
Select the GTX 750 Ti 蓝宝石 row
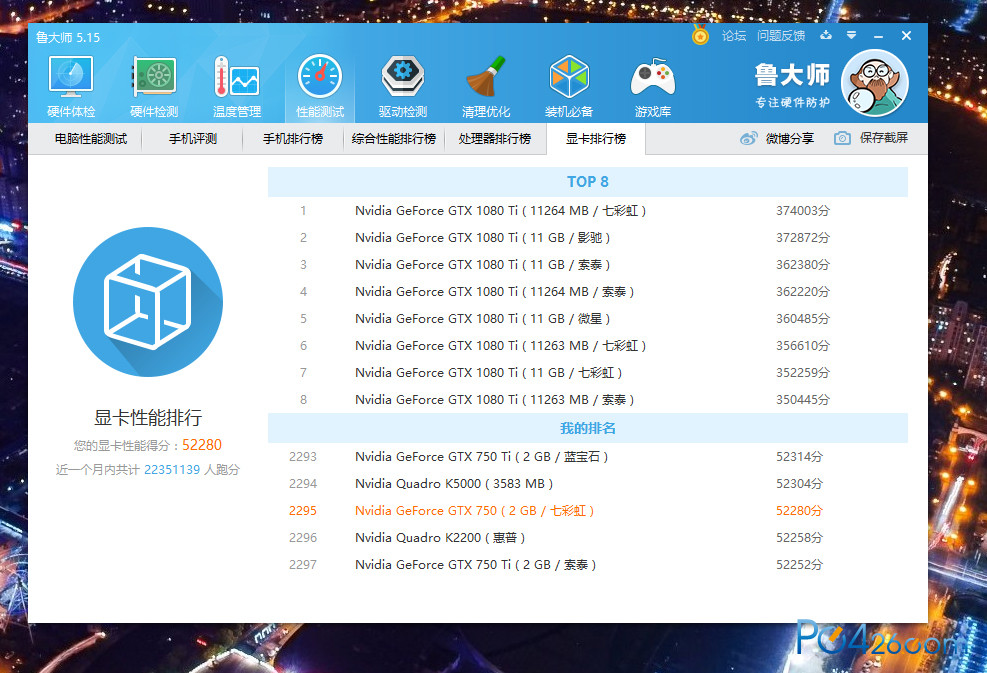pyautogui.click(x=588, y=457)
